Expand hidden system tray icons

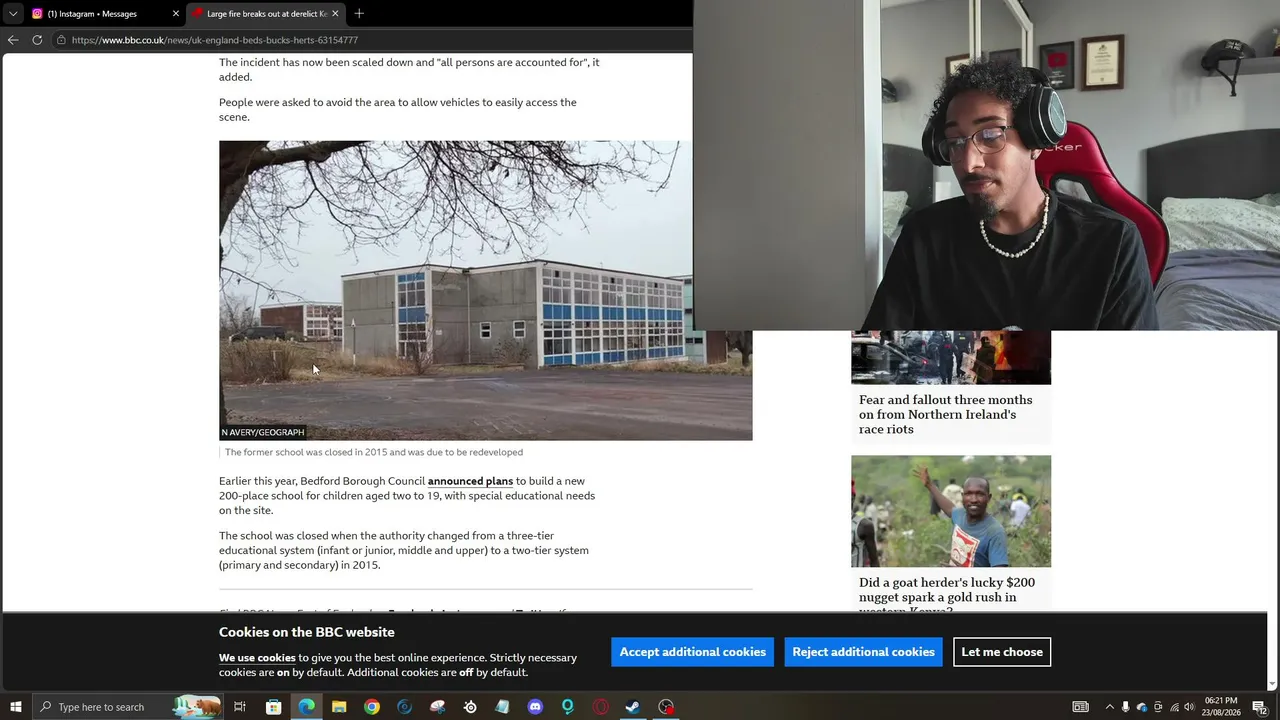pos(1109,707)
